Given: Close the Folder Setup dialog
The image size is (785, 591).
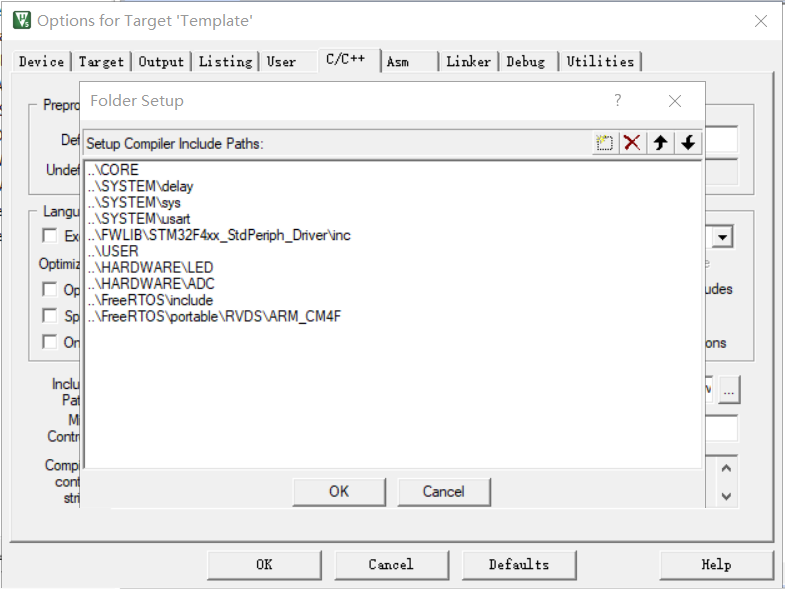Looking at the screenshot, I should click(675, 101).
